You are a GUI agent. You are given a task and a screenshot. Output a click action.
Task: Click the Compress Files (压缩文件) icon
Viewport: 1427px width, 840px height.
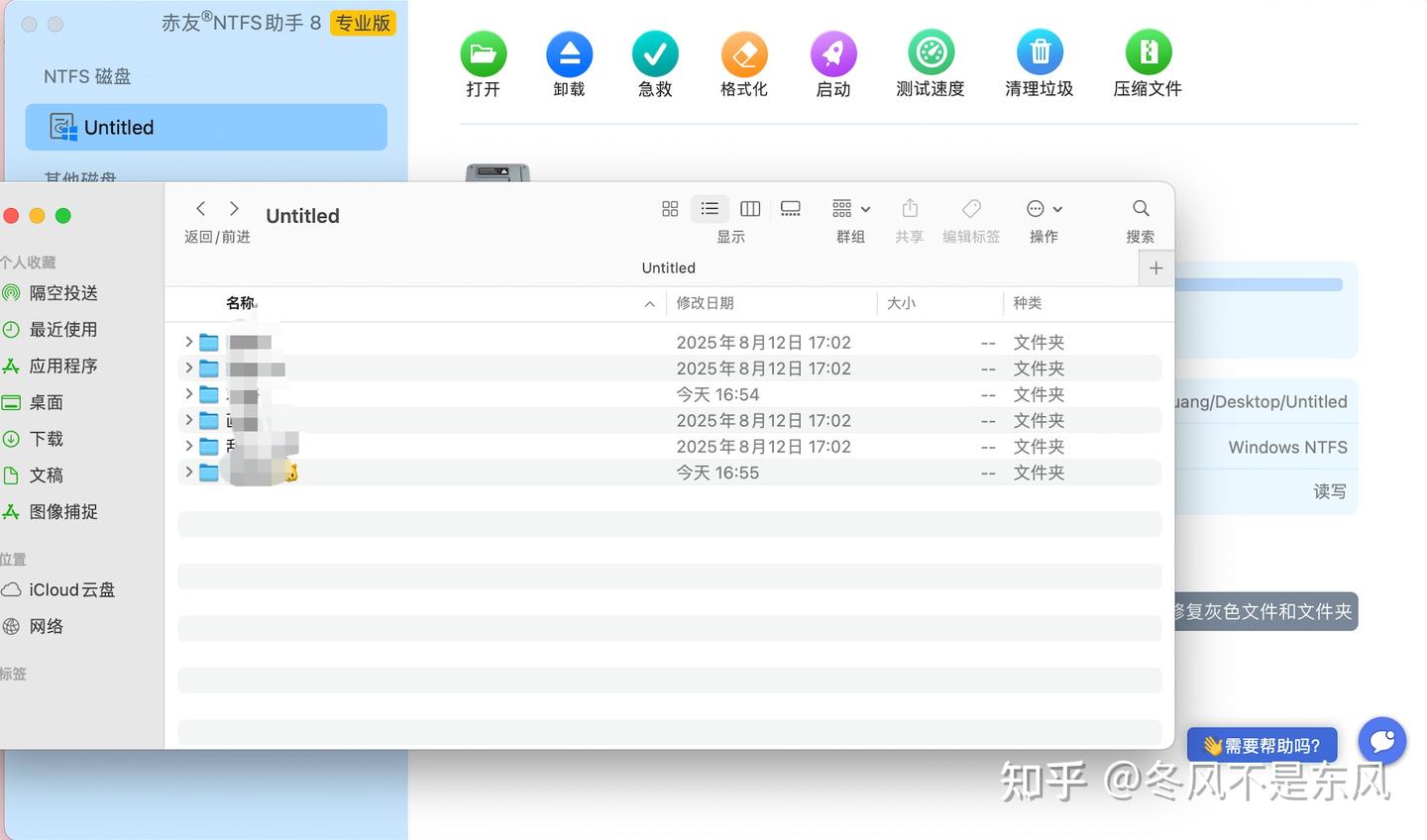coord(1148,53)
